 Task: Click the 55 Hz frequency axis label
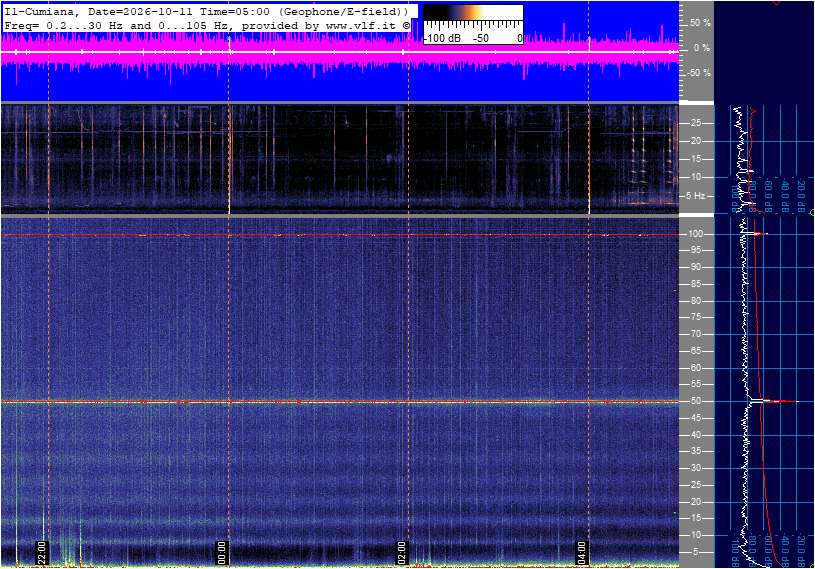pos(695,385)
